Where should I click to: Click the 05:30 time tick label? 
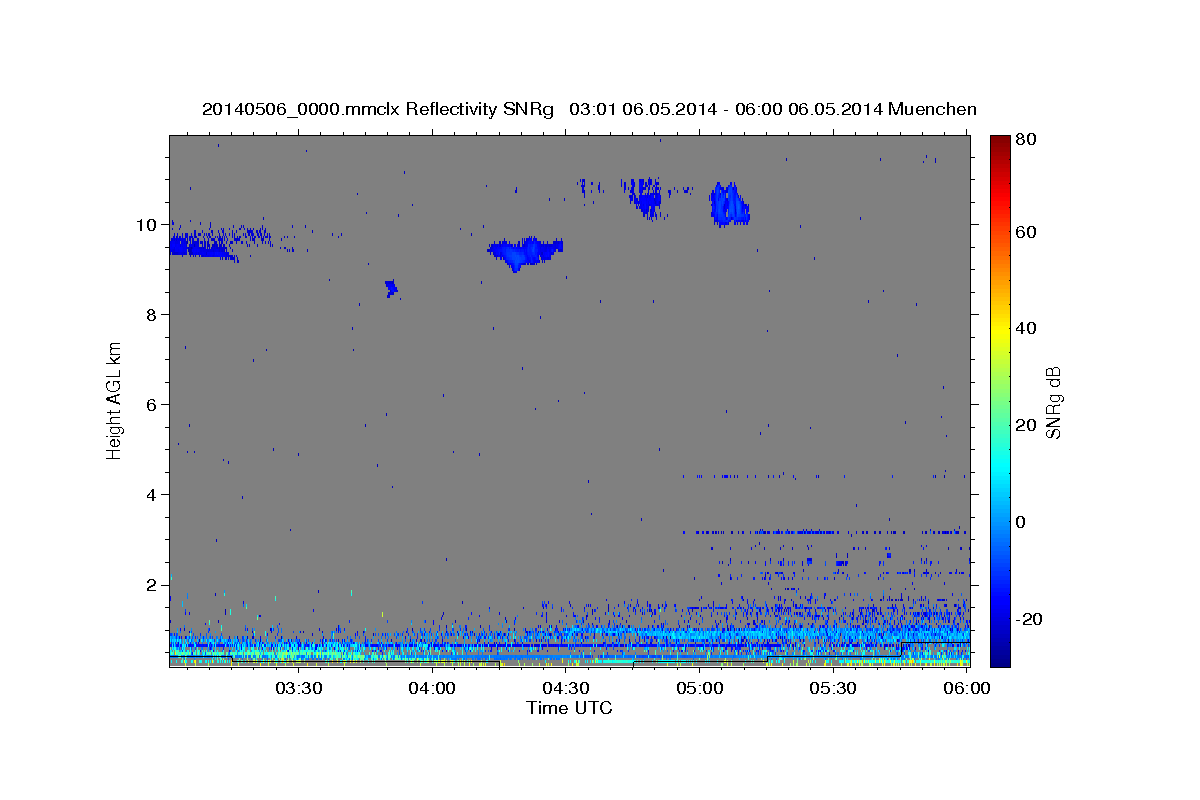(x=833, y=688)
